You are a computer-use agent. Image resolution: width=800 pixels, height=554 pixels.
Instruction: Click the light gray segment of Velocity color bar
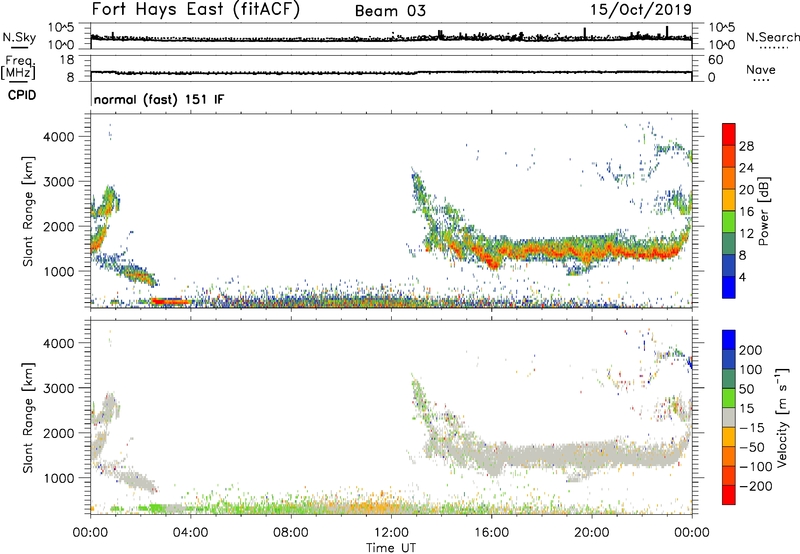(x=729, y=417)
